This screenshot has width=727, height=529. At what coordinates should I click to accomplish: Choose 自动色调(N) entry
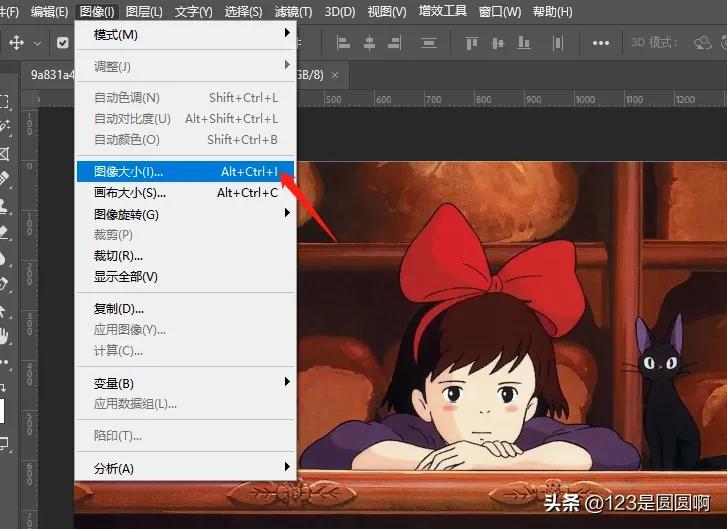(185, 98)
